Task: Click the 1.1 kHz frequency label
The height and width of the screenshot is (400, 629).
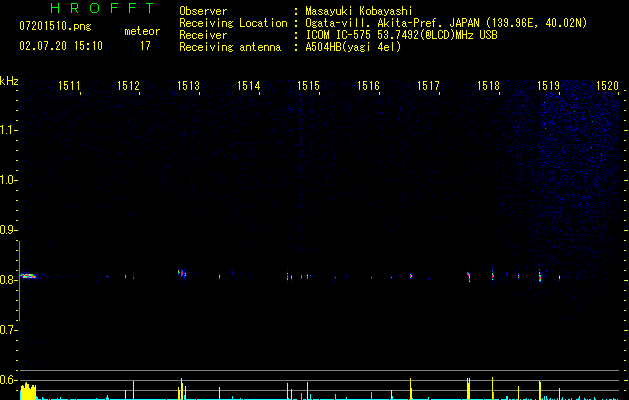Action: coord(7,130)
